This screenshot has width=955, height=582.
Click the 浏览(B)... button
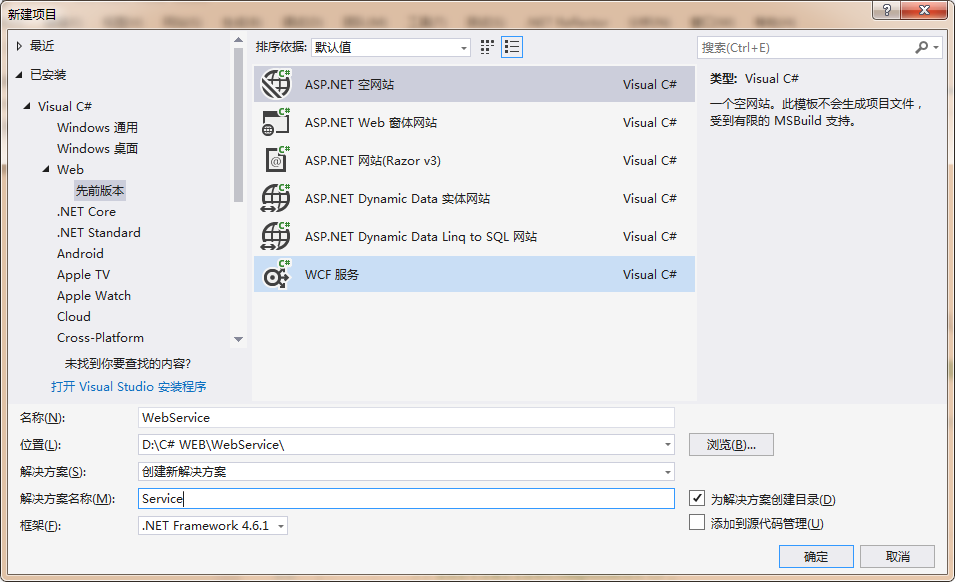point(731,444)
